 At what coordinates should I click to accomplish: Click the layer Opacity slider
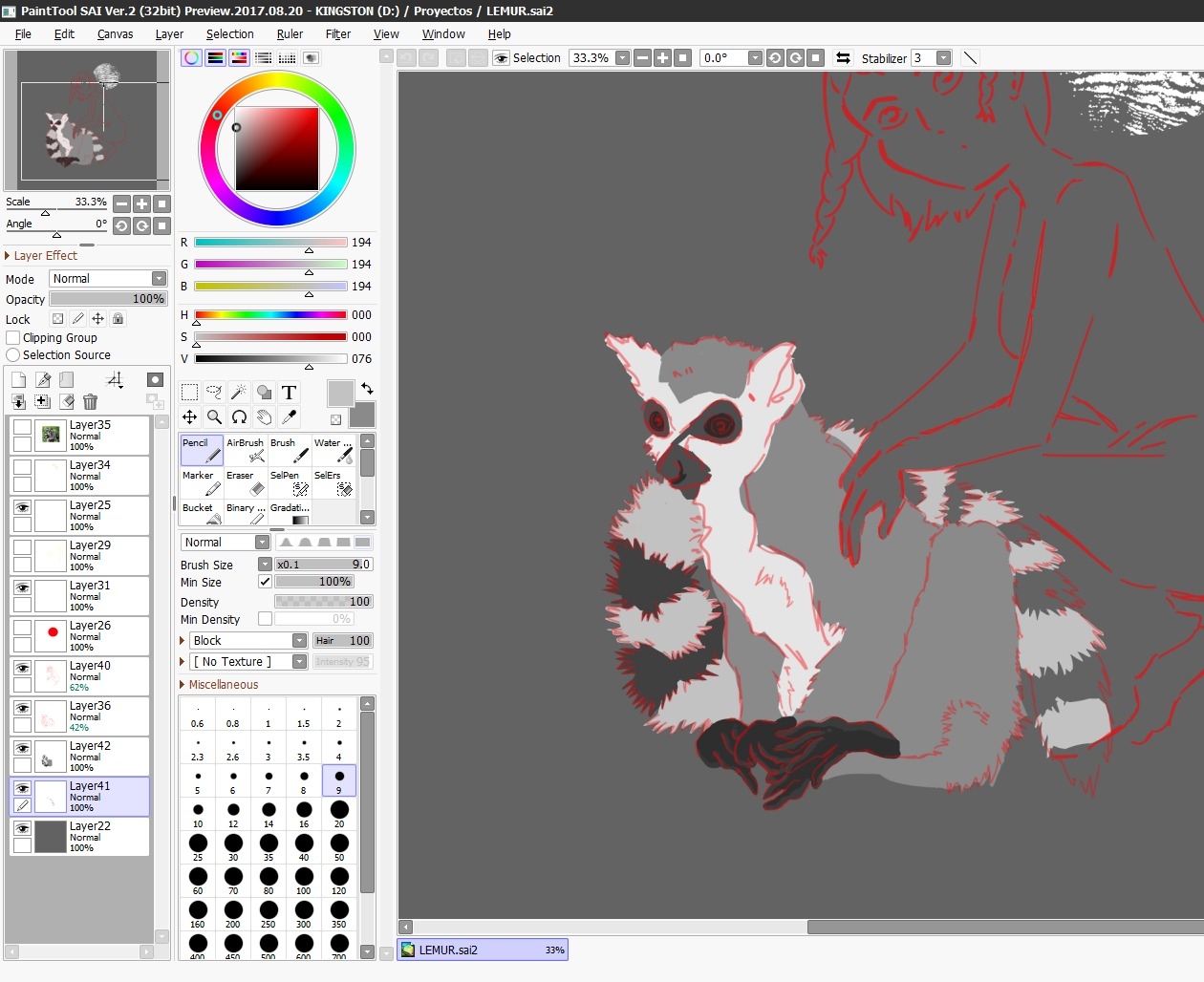point(108,299)
